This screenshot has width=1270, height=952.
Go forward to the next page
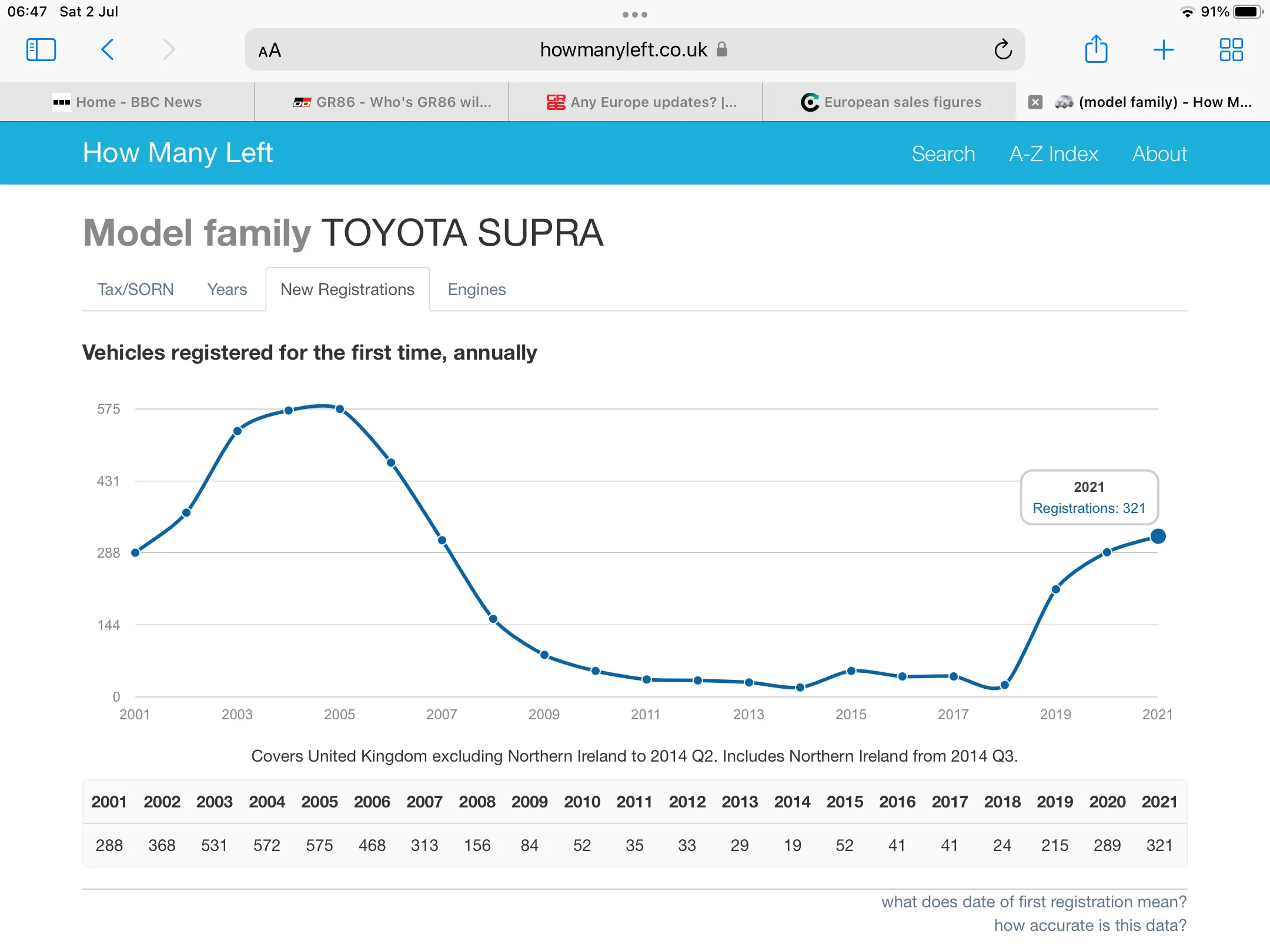[x=169, y=50]
